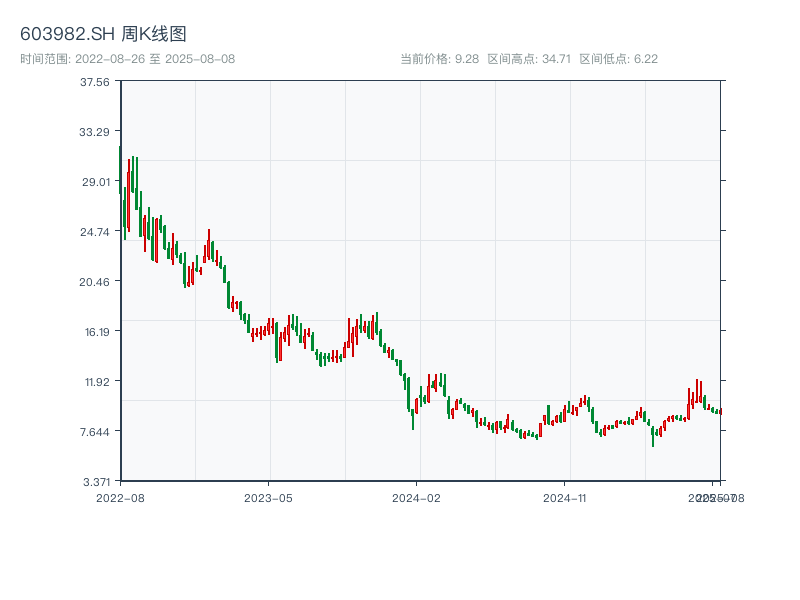Image resolution: width=800 pixels, height=600 pixels.
Task: Click the 2022-08 x-axis date label
Action: point(120,497)
